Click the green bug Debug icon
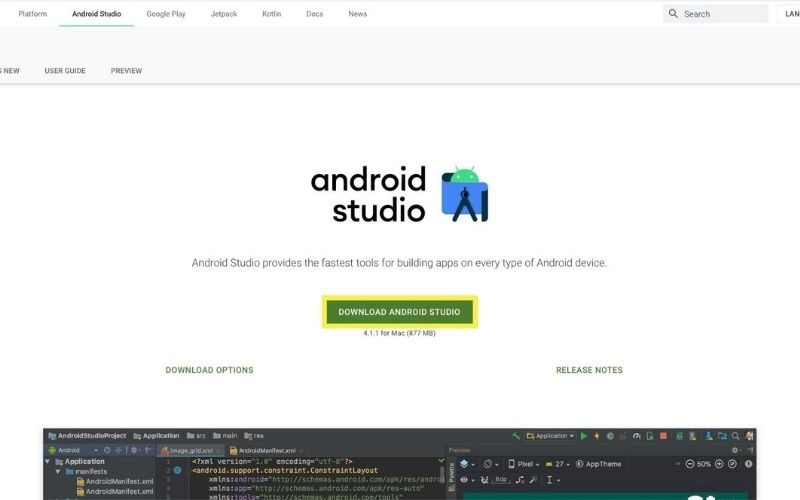The height and width of the screenshot is (500, 800). [x=610, y=436]
